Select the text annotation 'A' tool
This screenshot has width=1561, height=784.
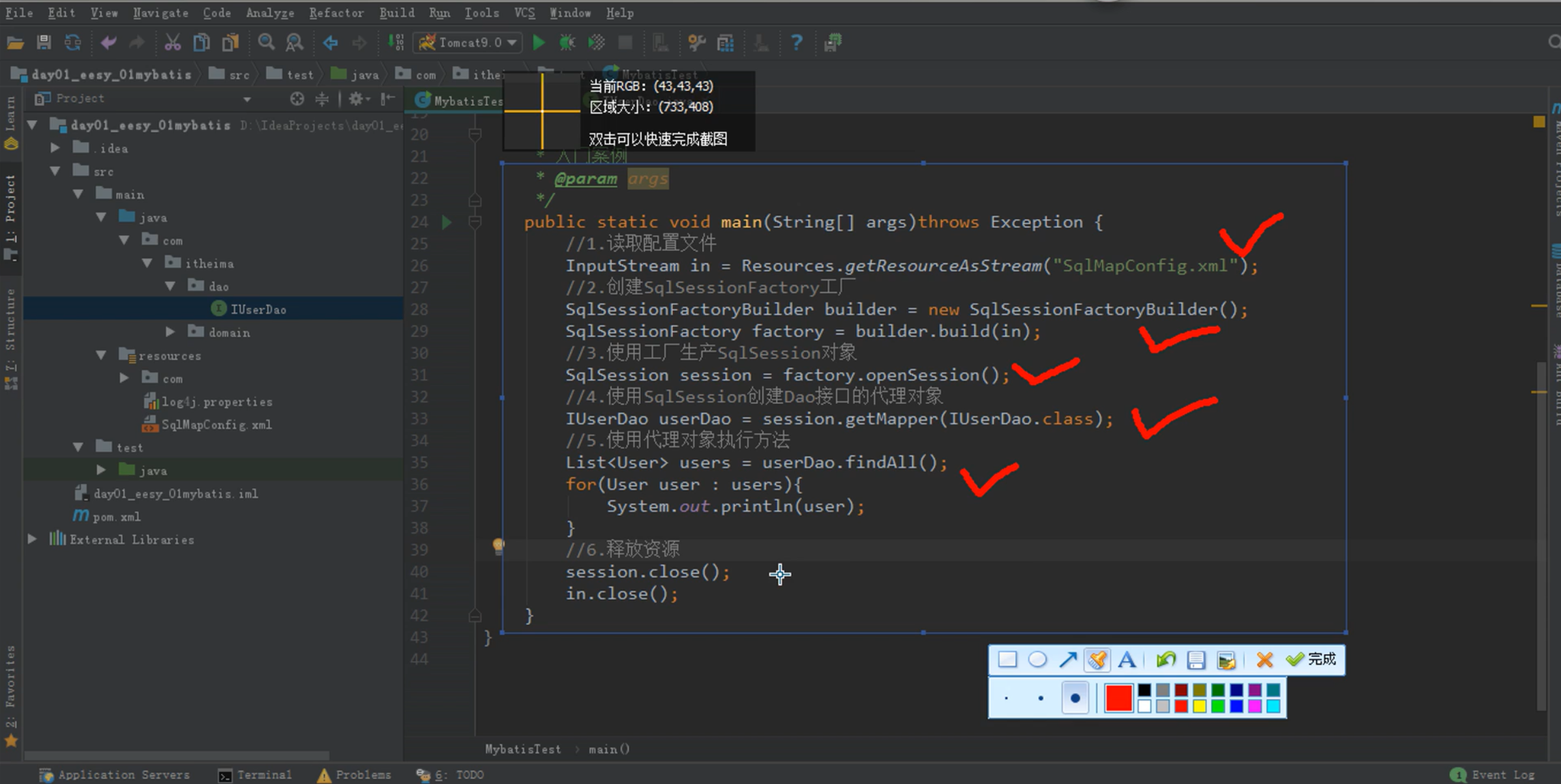[1127, 660]
